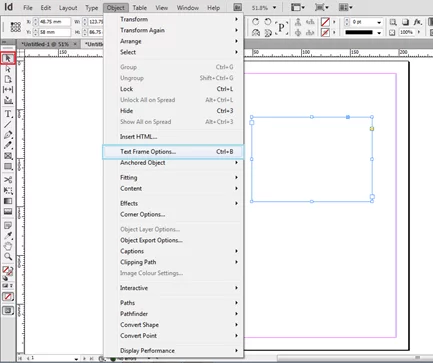Open the File menu
433x363 pixels.
28,8
